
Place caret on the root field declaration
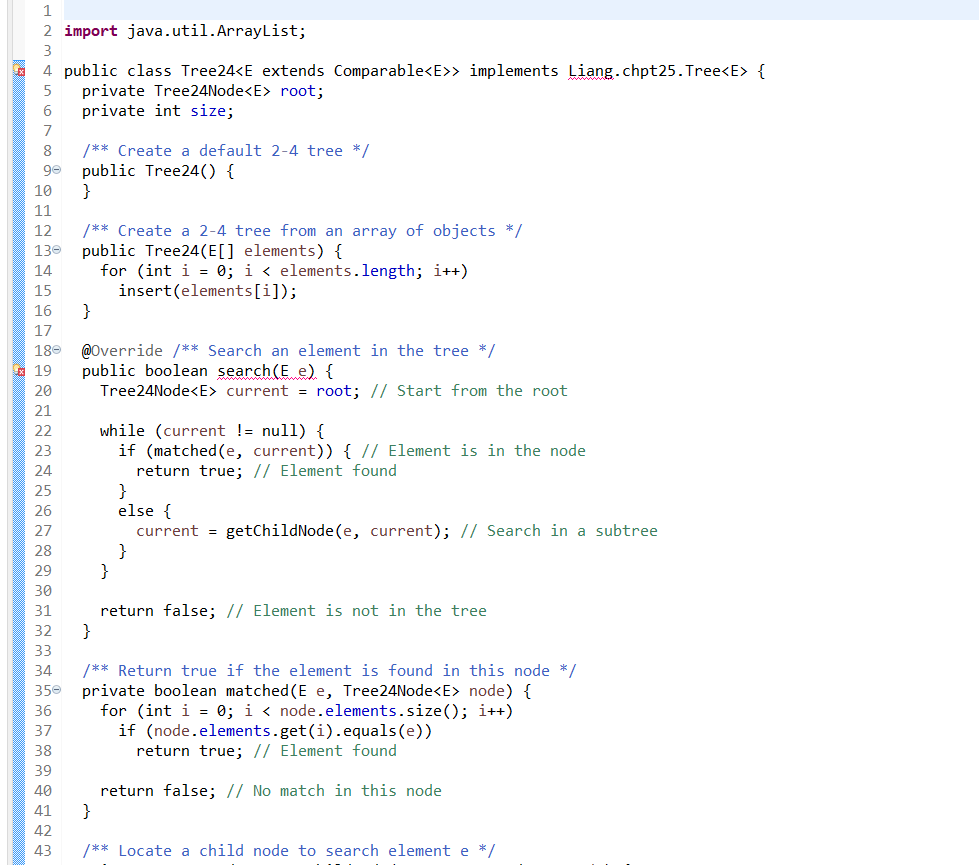pos(297,90)
